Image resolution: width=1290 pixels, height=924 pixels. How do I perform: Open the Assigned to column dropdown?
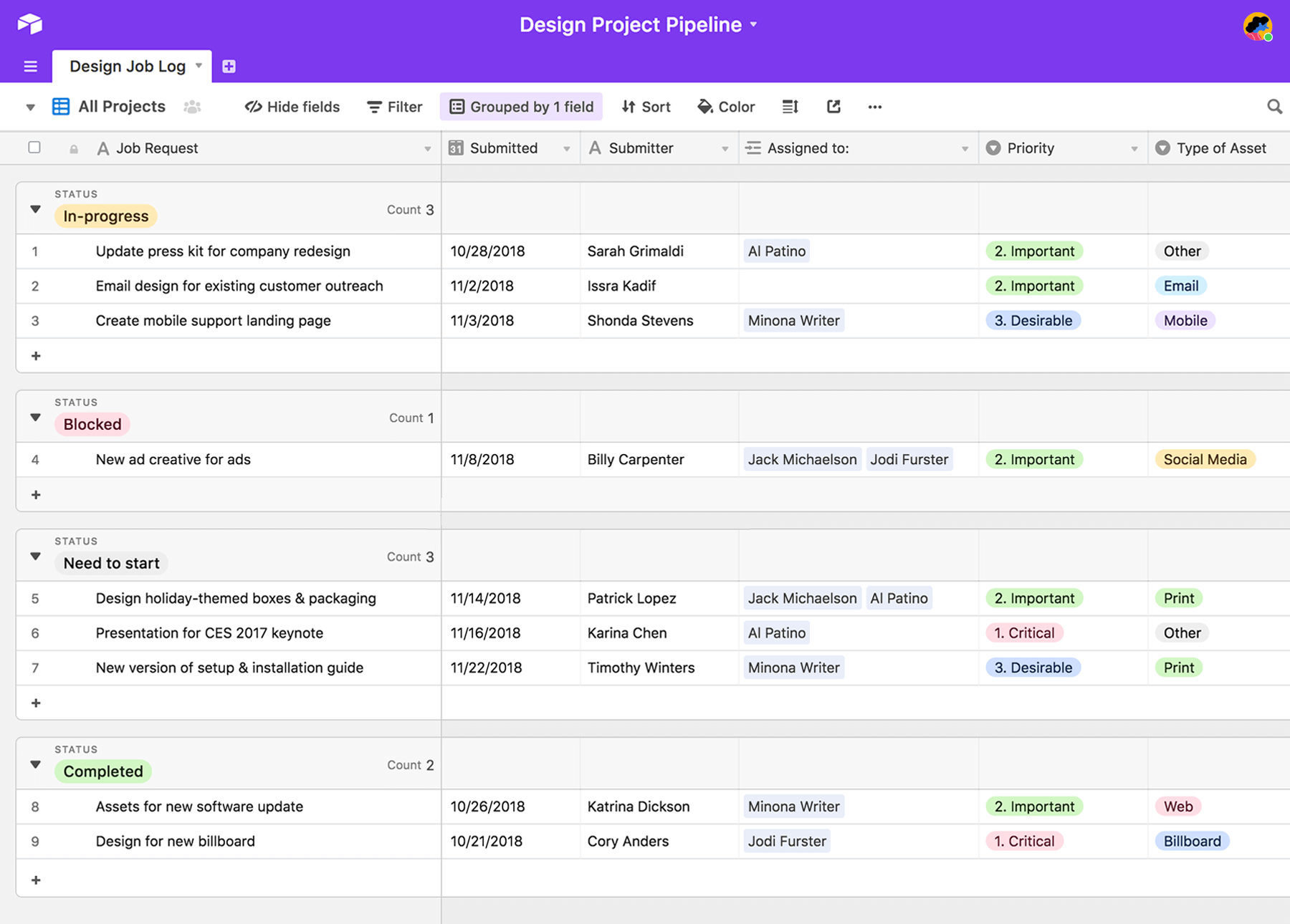click(x=965, y=149)
